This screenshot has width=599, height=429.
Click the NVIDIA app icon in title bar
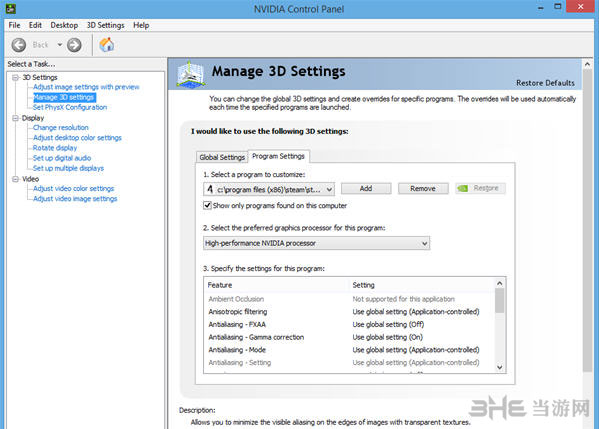pos(11,8)
